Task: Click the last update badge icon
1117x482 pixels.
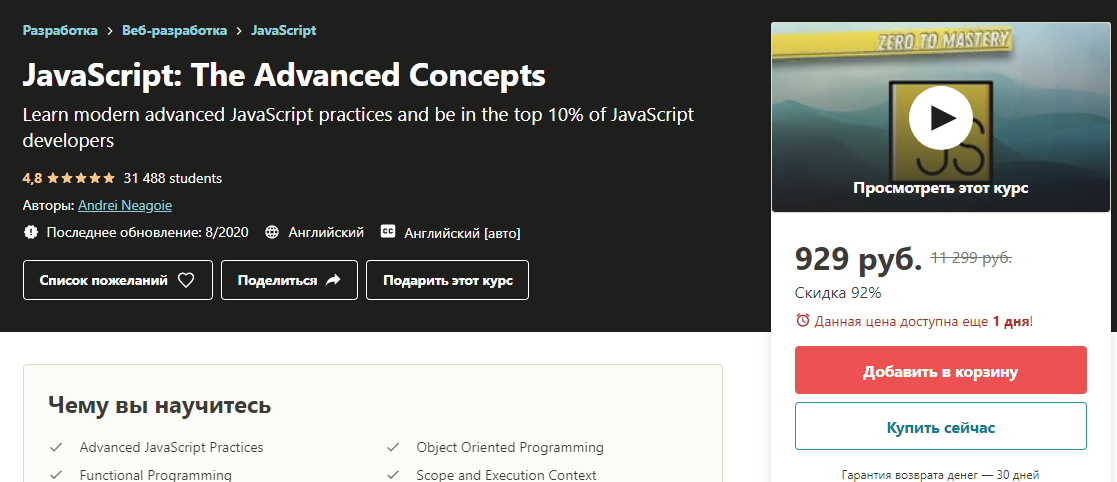Action: [31, 232]
